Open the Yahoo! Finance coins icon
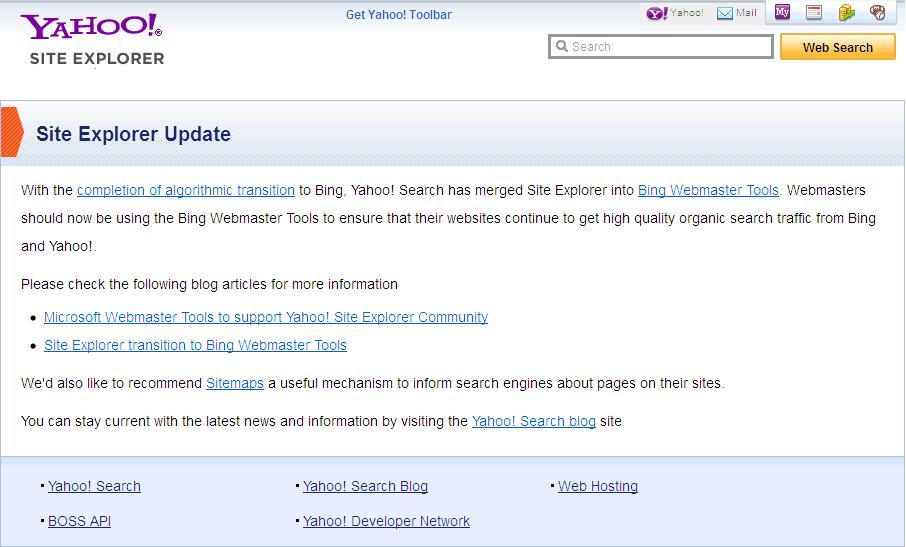 click(846, 12)
